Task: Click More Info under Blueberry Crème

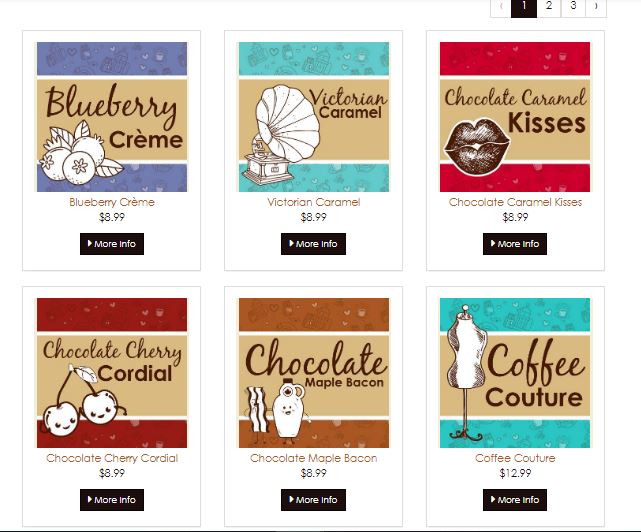Action: click(112, 244)
